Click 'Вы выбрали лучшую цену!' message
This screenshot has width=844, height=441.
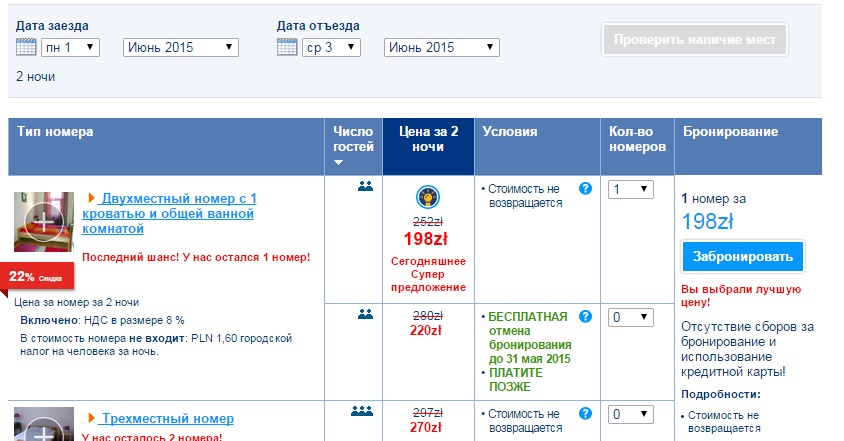741,296
